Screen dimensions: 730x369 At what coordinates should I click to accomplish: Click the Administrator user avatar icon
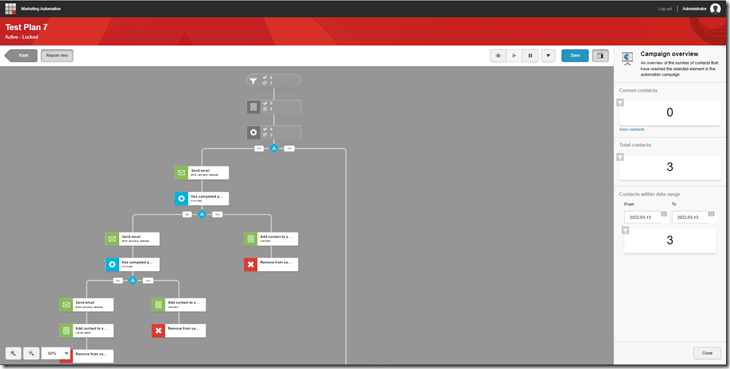715,8
